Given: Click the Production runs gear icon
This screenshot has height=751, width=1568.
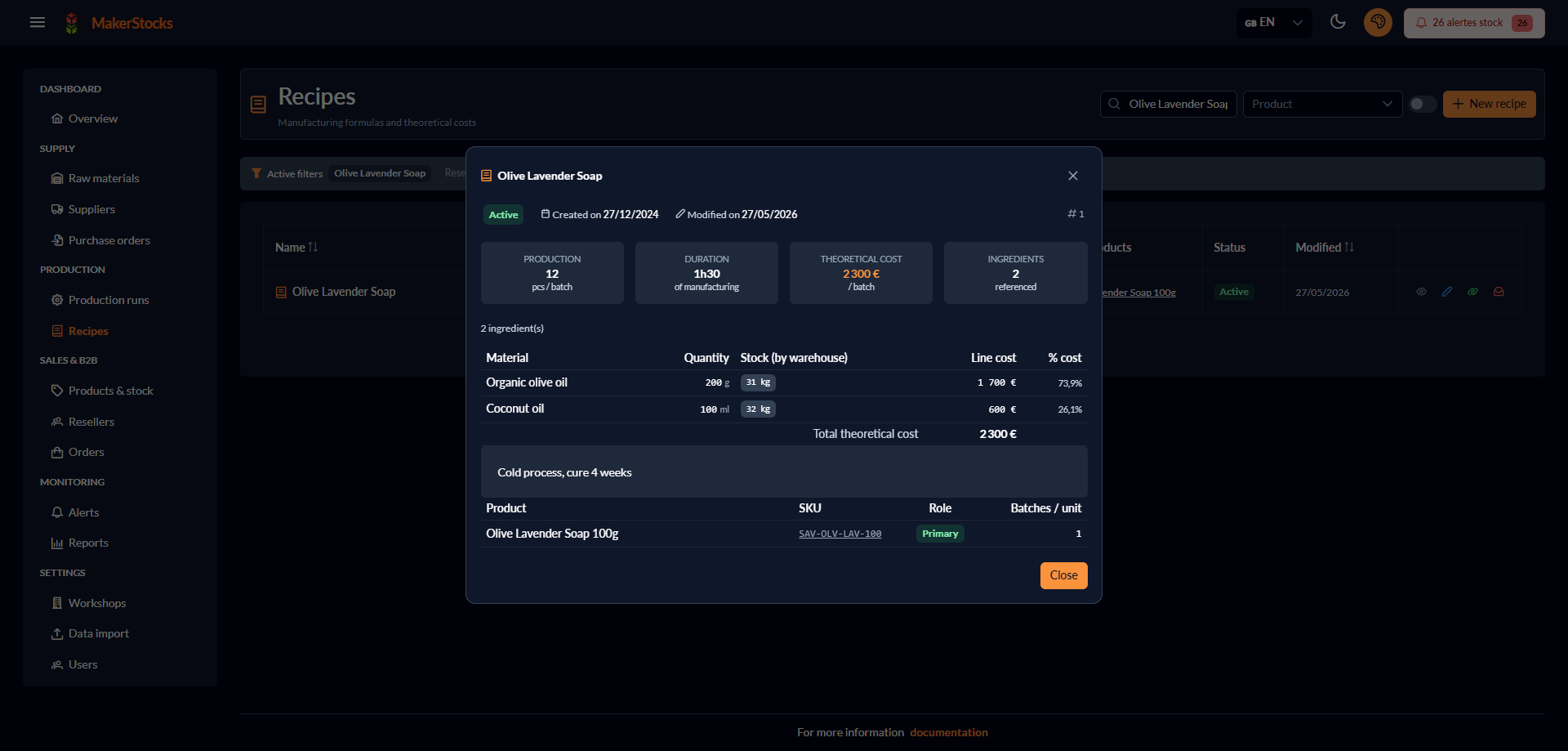Looking at the screenshot, I should click(x=57, y=300).
